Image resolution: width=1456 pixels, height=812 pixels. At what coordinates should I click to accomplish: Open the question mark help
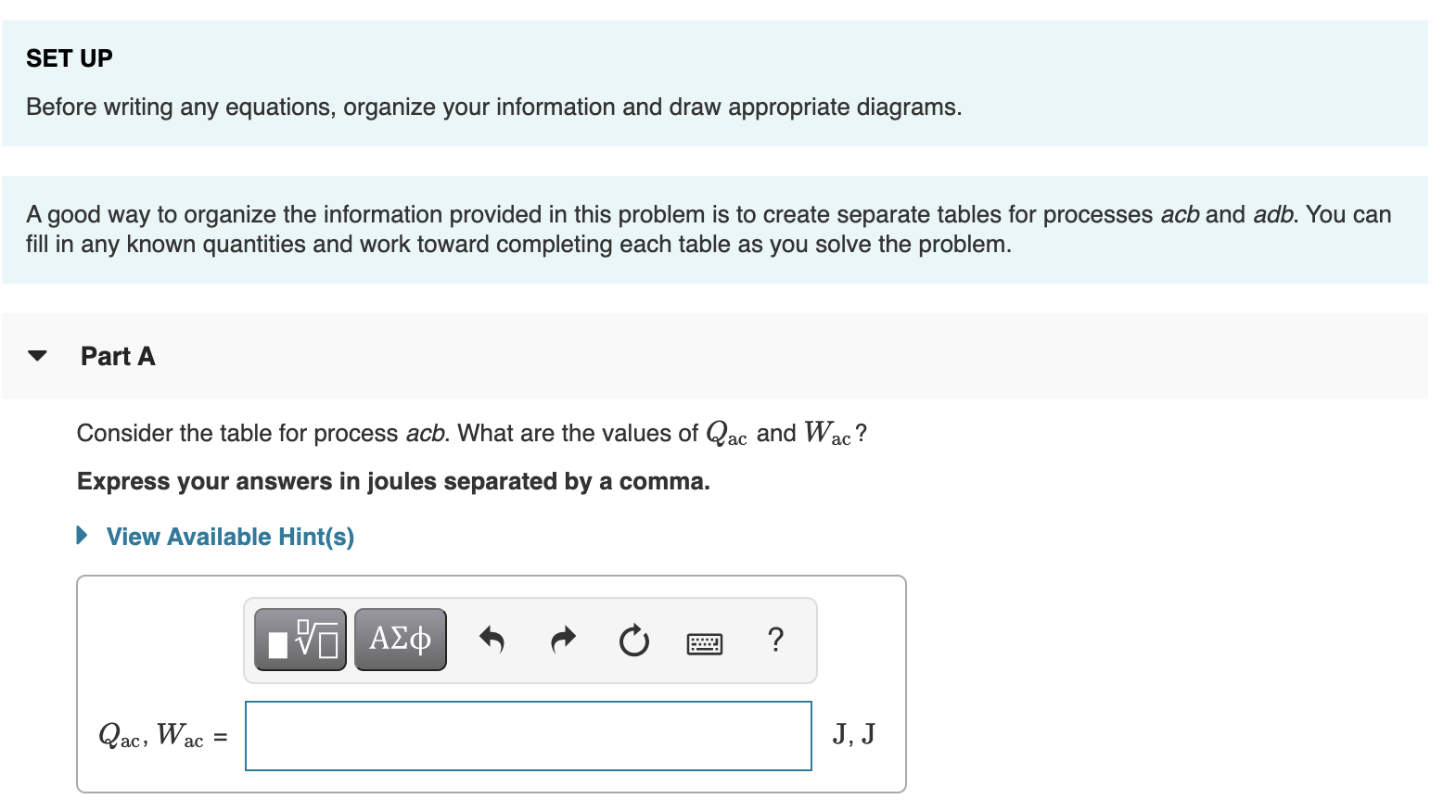pyautogui.click(x=776, y=640)
